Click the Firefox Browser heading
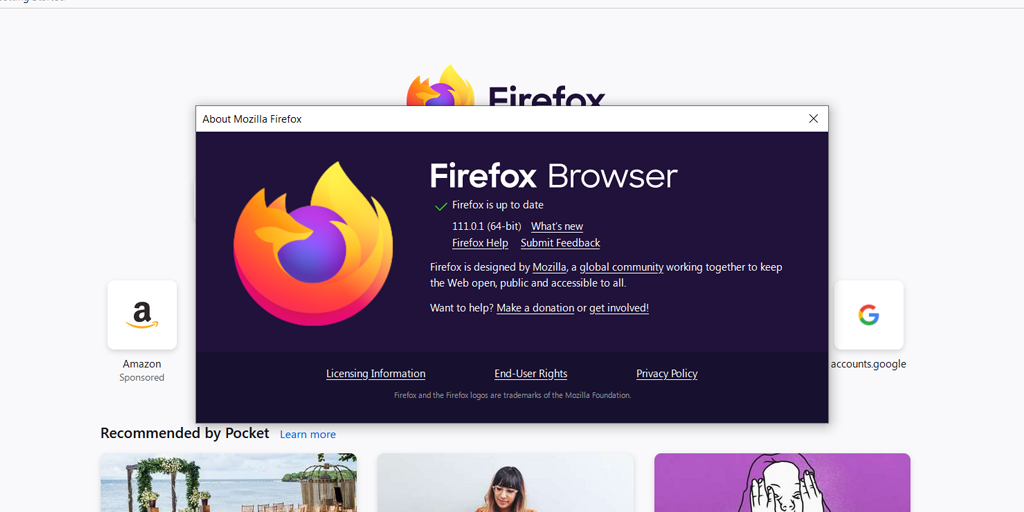This screenshot has height=512, width=1024. [x=554, y=176]
